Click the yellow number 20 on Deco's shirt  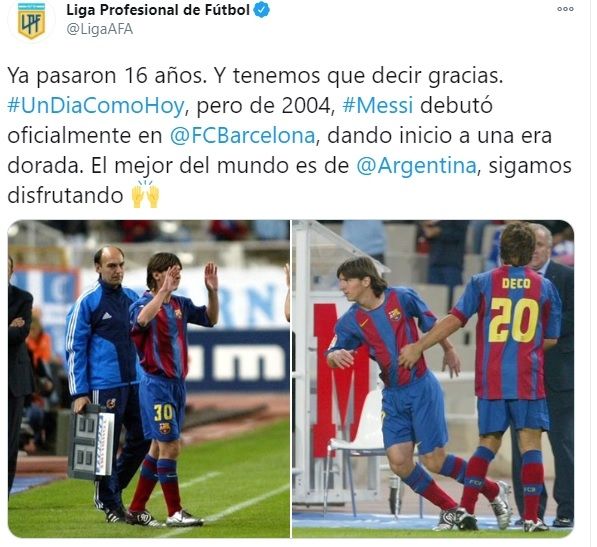[x=514, y=319]
